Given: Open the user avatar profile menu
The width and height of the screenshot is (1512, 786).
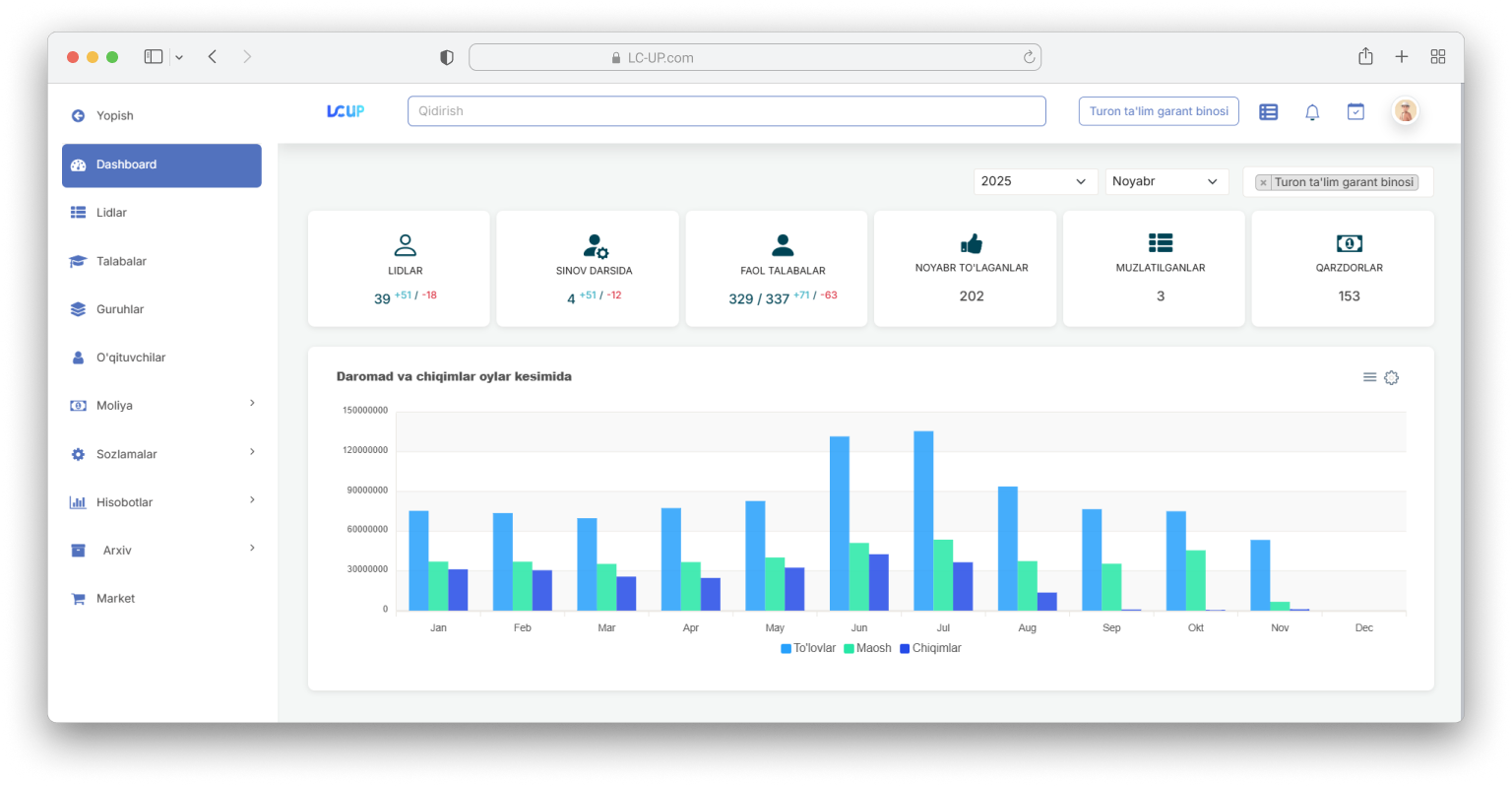Looking at the screenshot, I should (x=1405, y=111).
